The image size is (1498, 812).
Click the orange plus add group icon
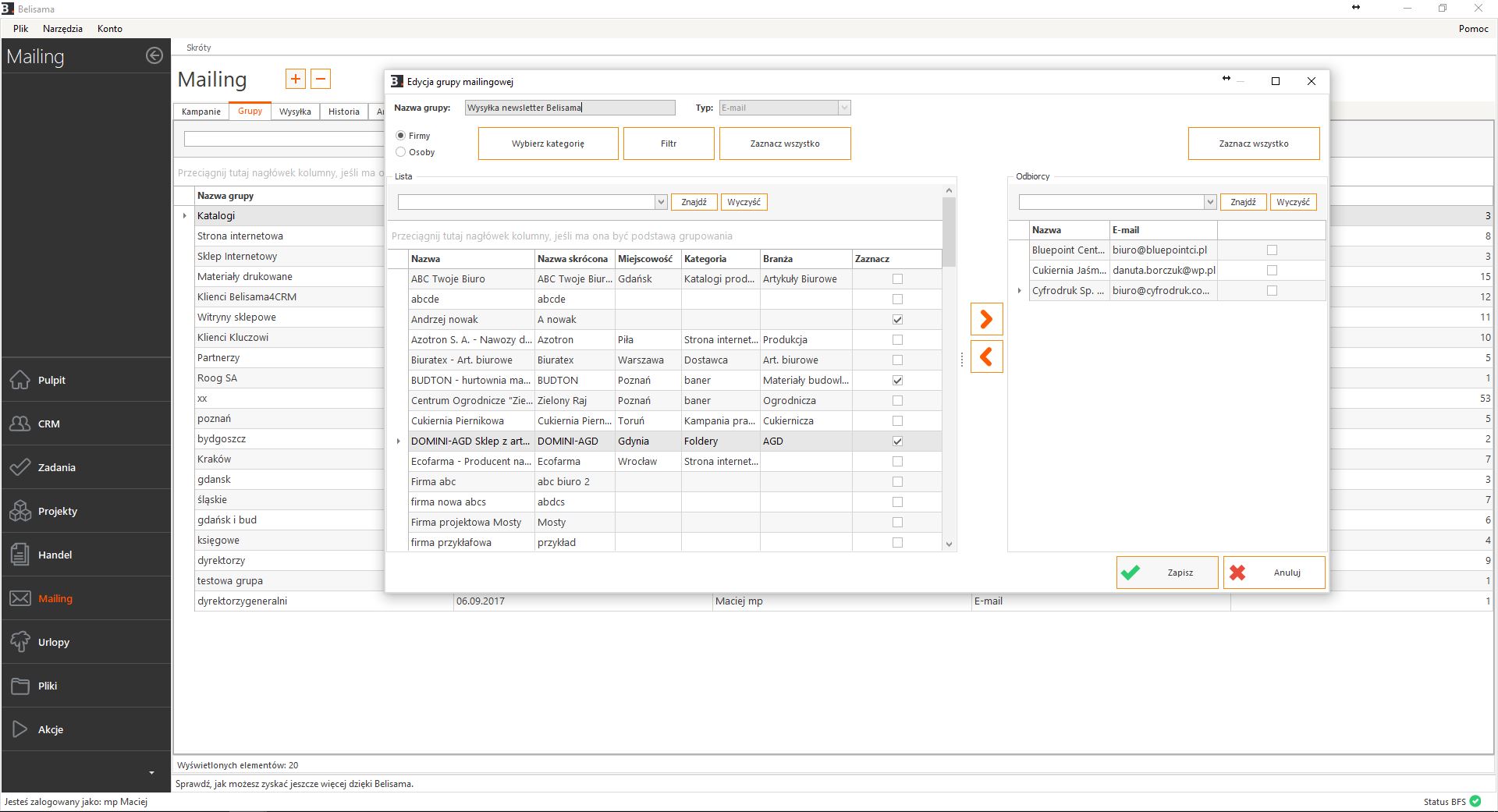click(x=296, y=79)
